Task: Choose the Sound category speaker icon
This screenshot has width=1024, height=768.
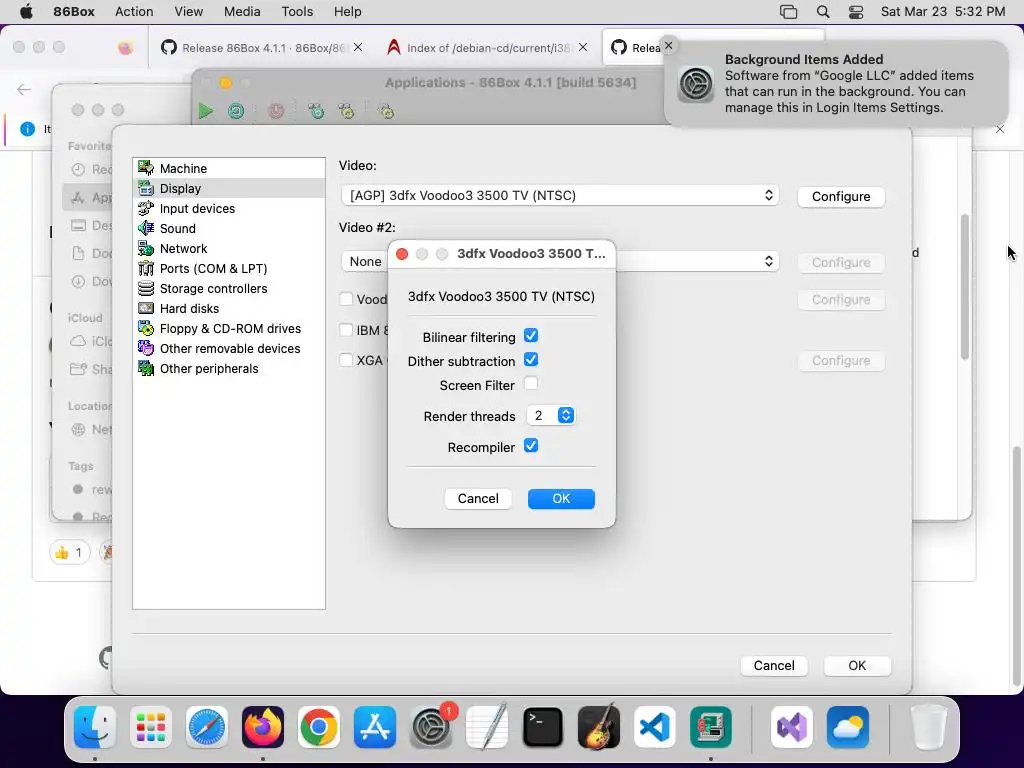Action: click(x=146, y=229)
